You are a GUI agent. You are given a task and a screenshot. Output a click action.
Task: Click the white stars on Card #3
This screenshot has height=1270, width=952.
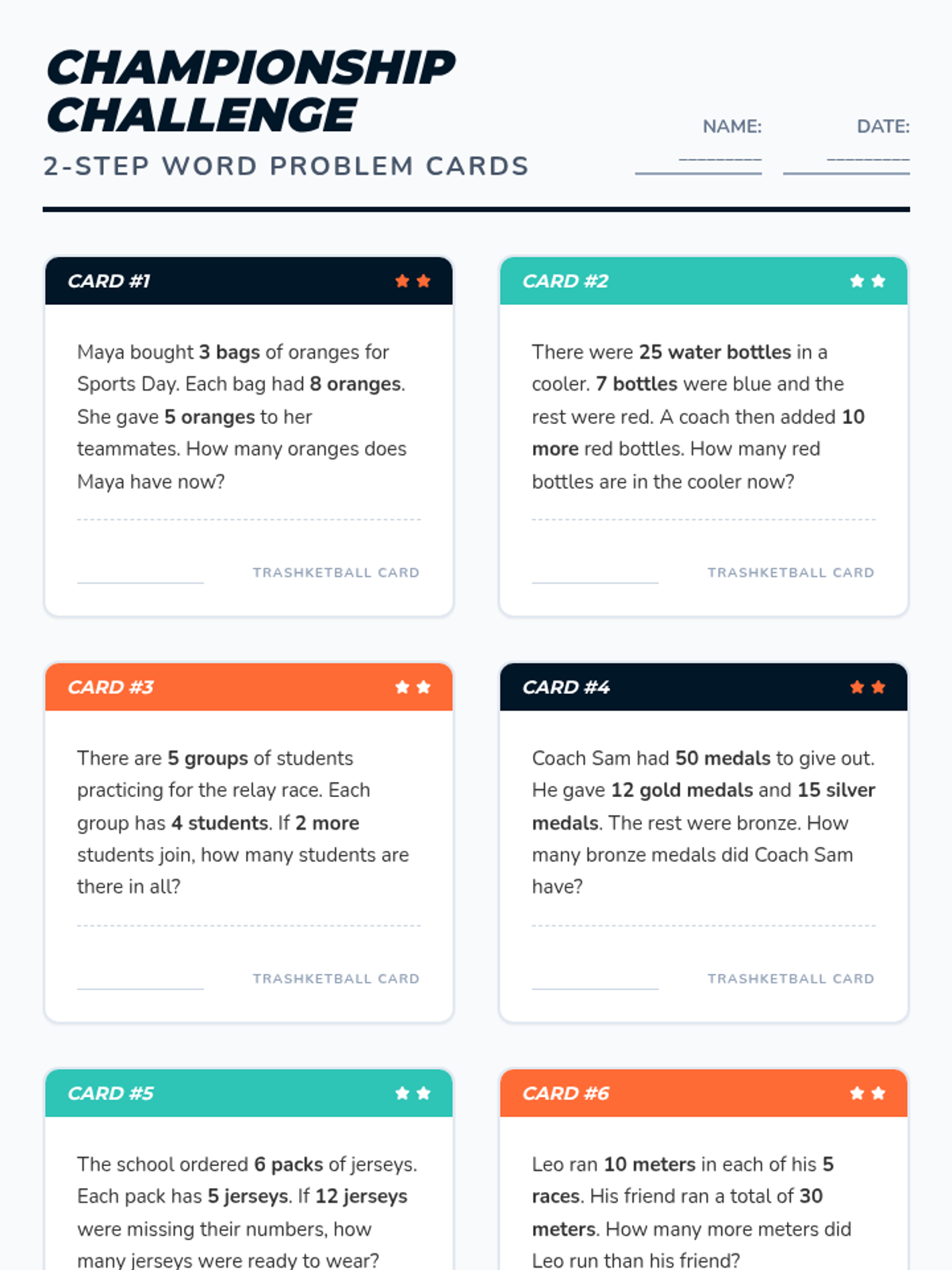(x=413, y=687)
